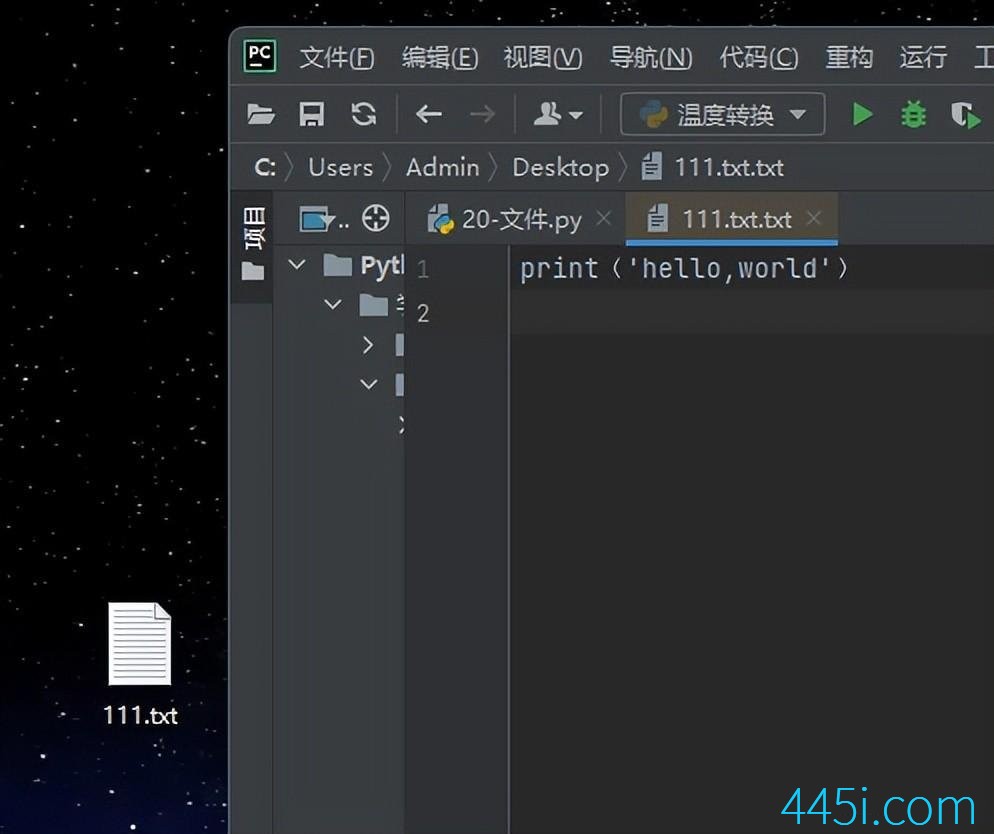Click line number 2 in gutter
Viewport: 994px width, 834px height.
[x=423, y=313]
